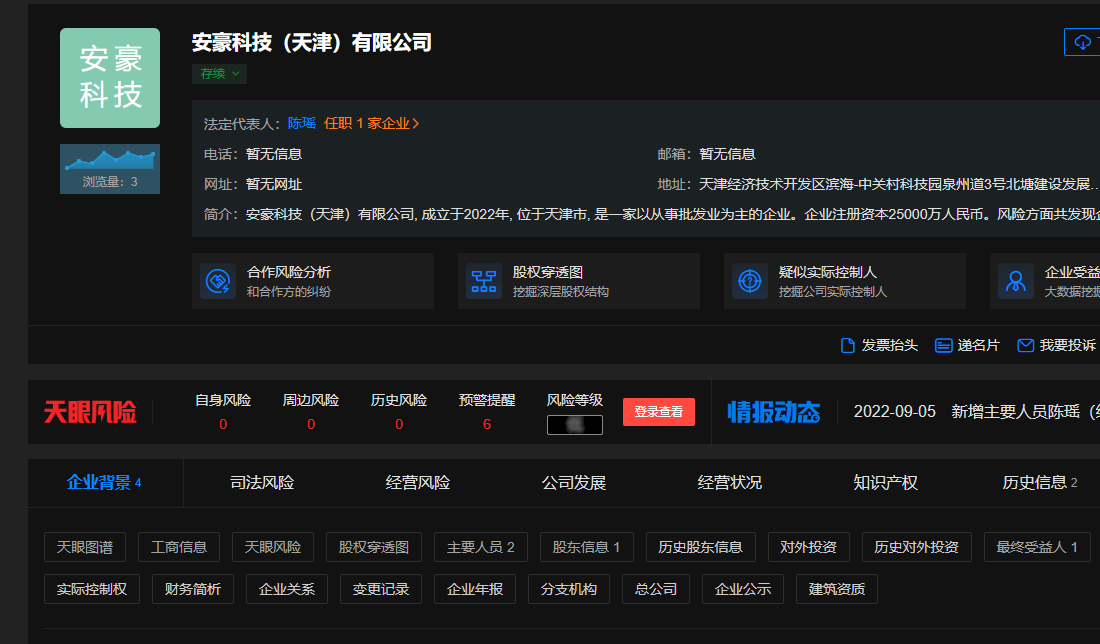Select the 天眼图谱 tag
1100x644 pixels.
[x=85, y=547]
